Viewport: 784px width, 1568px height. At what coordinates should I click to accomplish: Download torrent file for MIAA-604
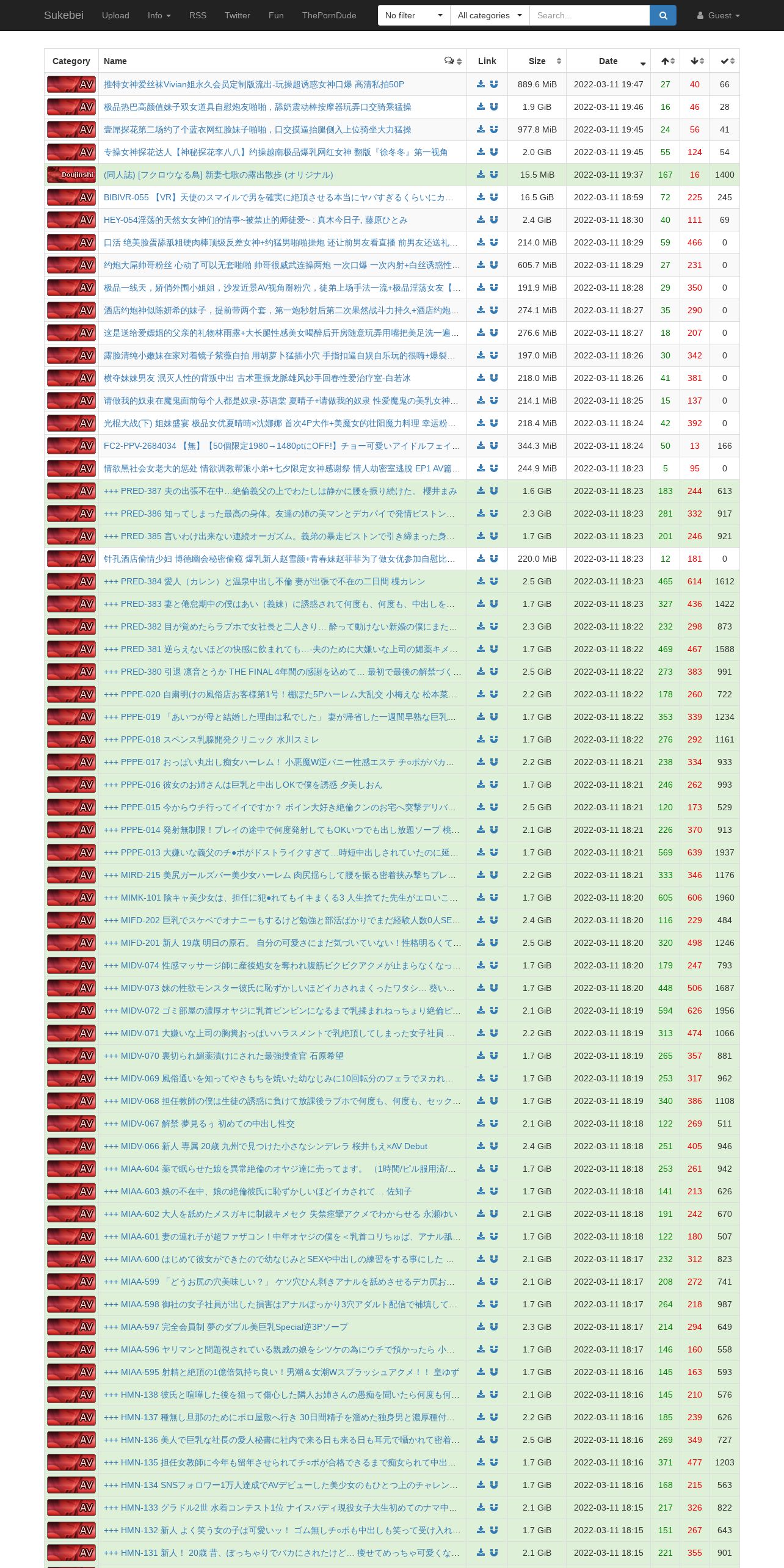point(481,1169)
